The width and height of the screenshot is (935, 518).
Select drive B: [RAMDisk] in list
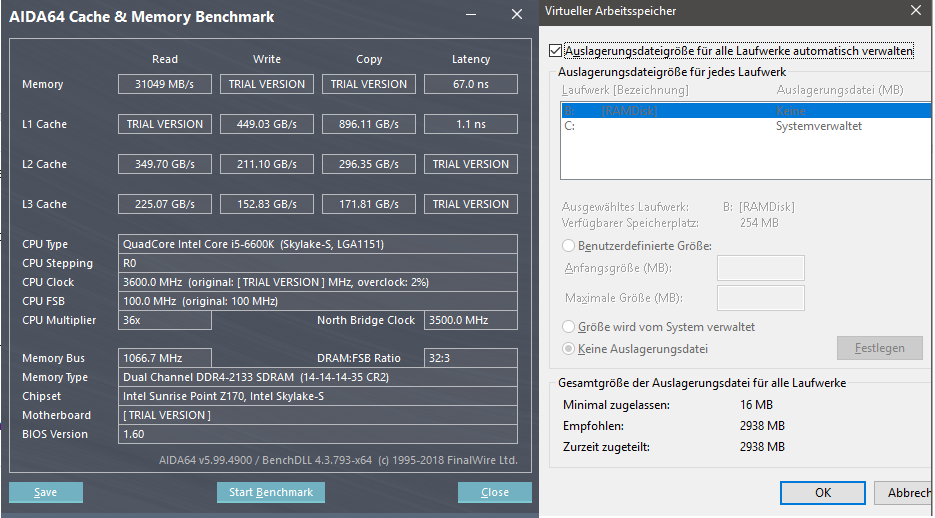pos(745,111)
